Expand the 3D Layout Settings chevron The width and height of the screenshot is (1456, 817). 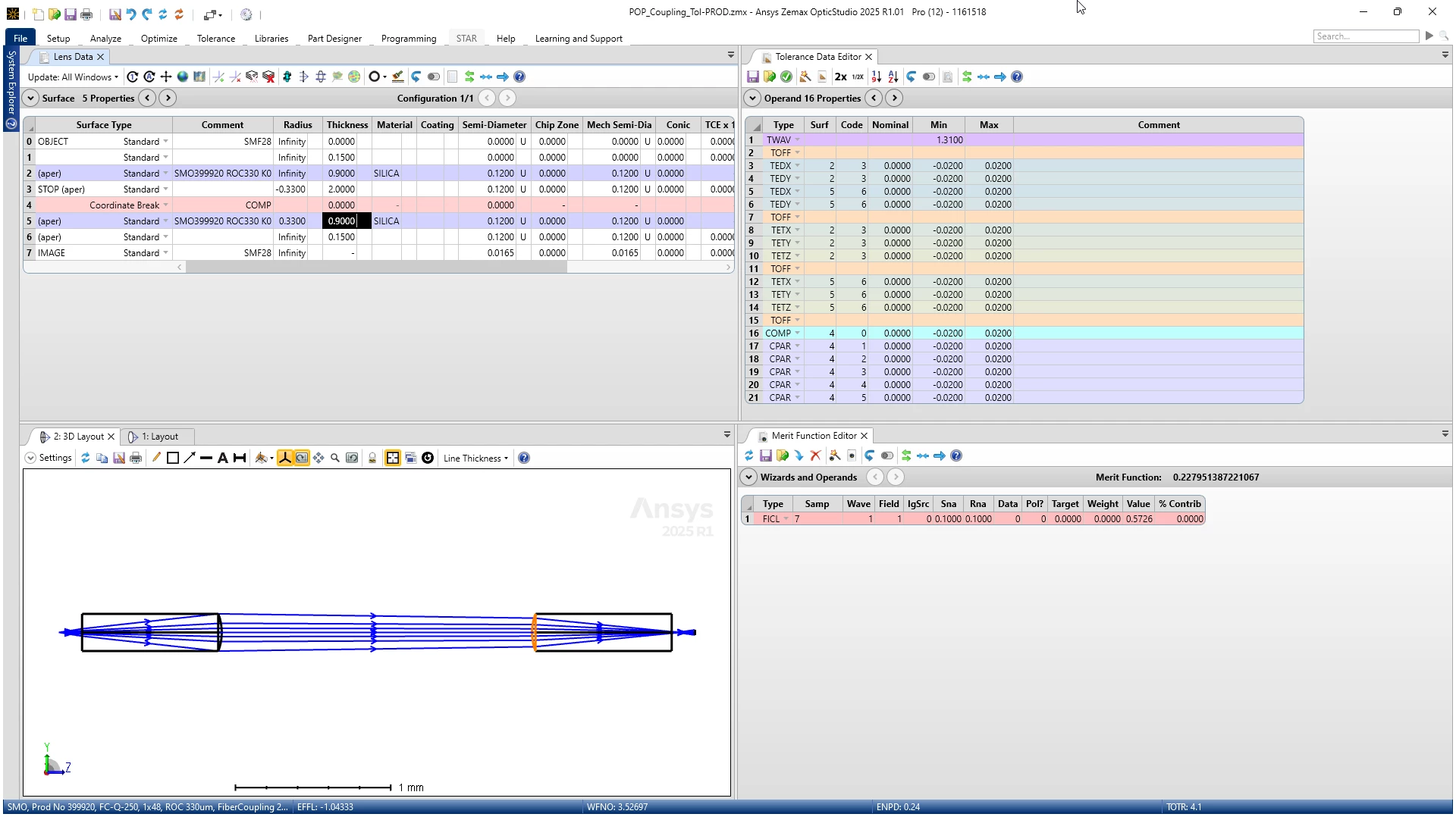30,458
